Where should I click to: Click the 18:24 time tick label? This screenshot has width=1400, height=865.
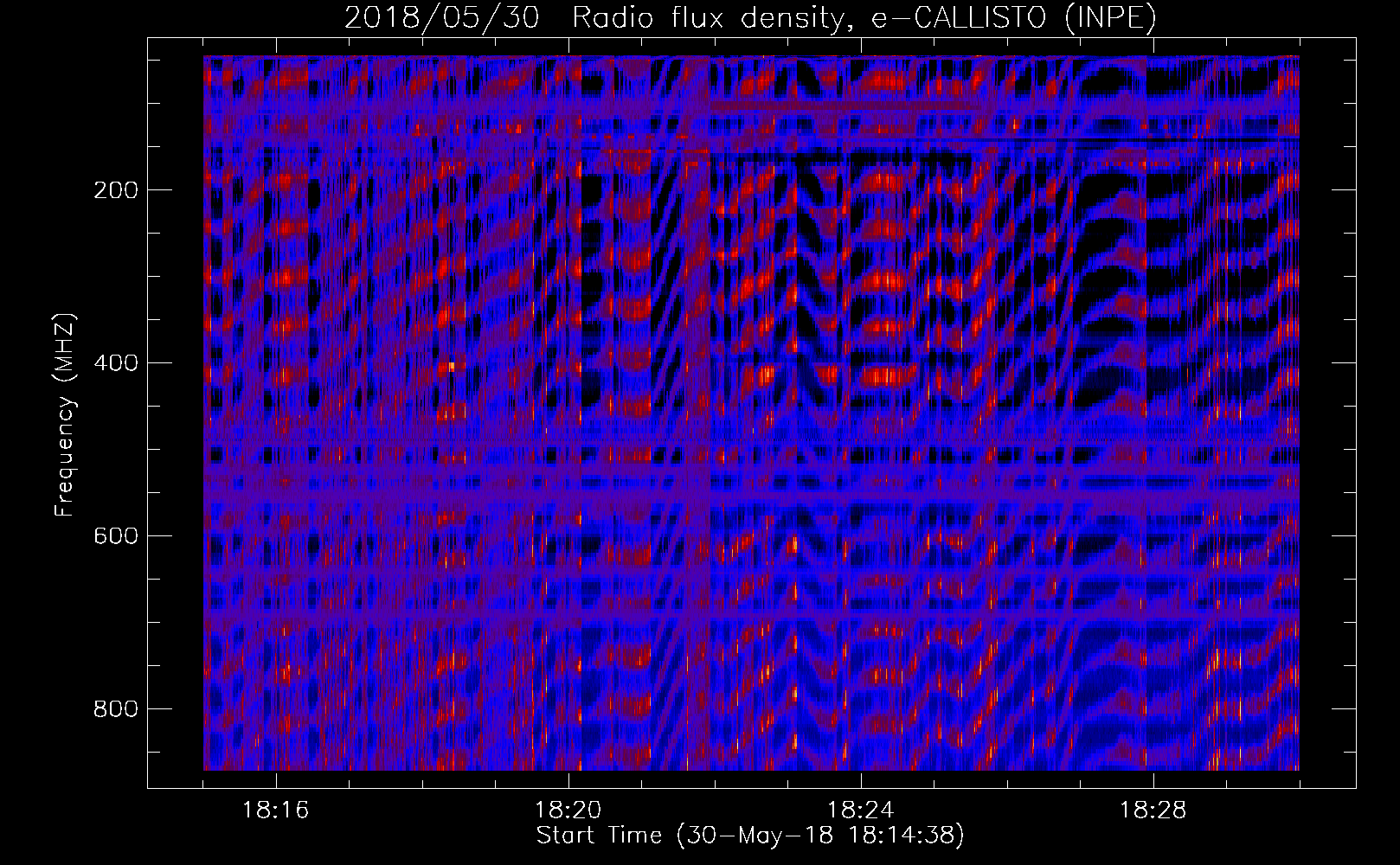tap(861, 811)
